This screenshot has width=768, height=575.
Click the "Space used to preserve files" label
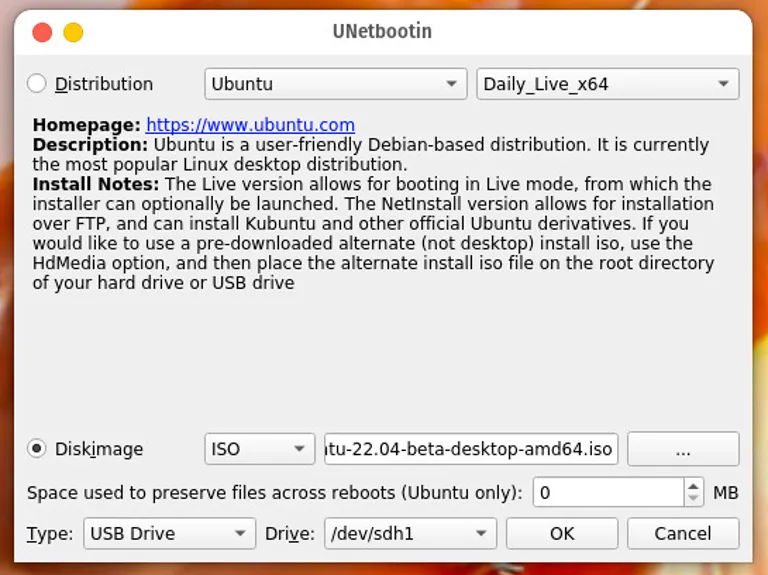click(275, 493)
